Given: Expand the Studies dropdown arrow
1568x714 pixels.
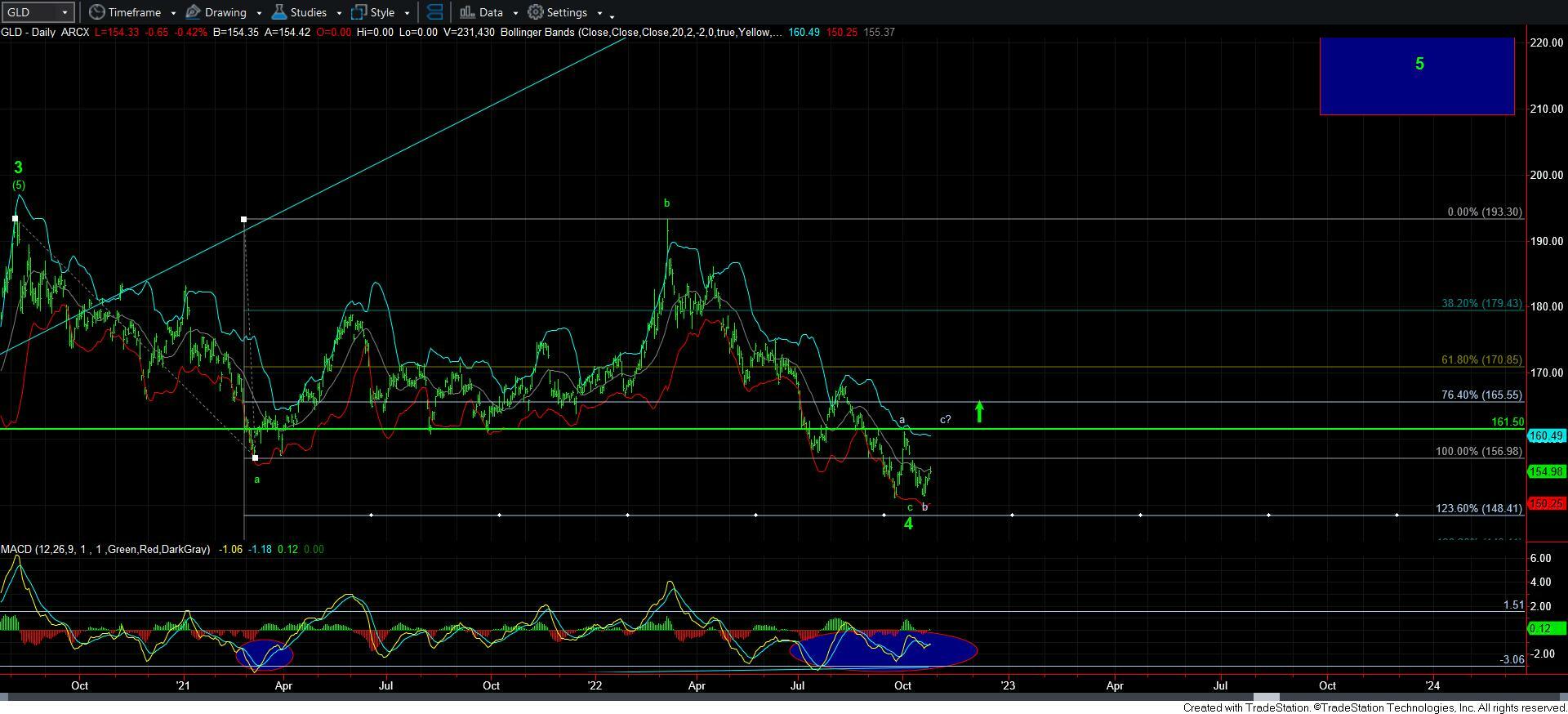Looking at the screenshot, I should pos(339,13).
